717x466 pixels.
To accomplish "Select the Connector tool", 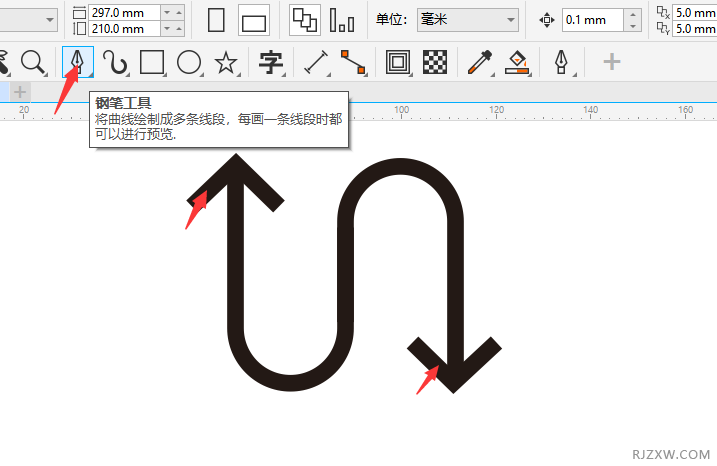I will 353,62.
